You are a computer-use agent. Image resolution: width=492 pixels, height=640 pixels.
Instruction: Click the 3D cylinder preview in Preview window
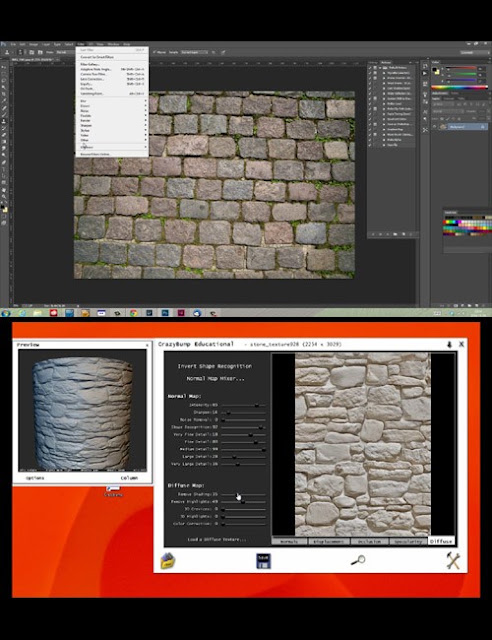click(82, 413)
